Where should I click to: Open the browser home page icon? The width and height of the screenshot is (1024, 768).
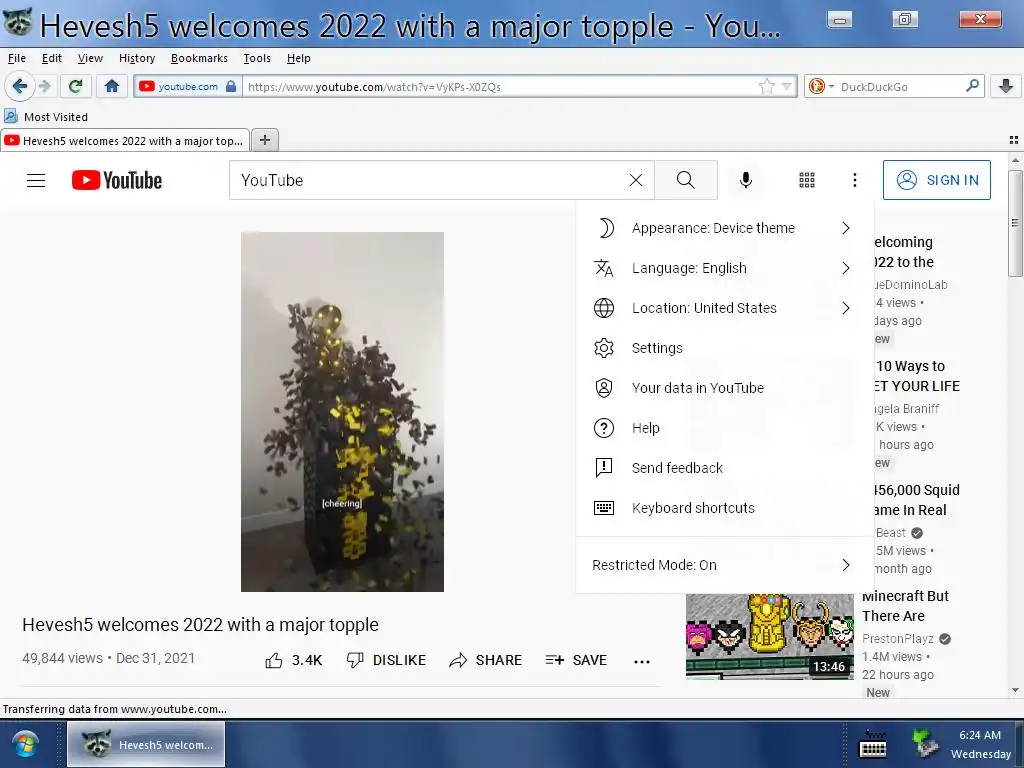click(x=112, y=86)
